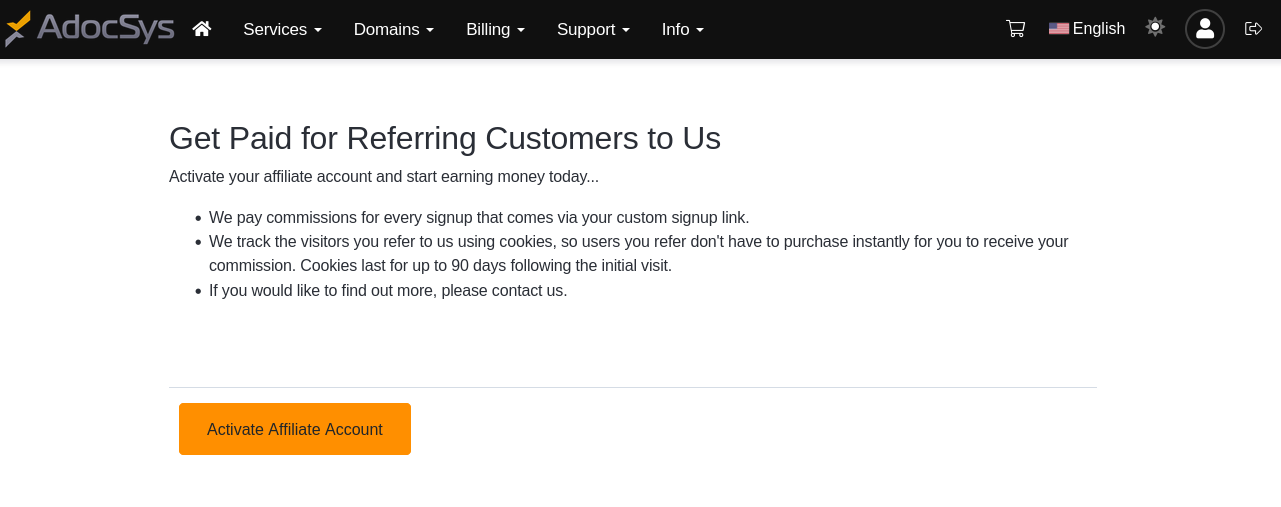The width and height of the screenshot is (1281, 507).
Task: Click the AdocSys wordmark text
Action: point(105,28)
